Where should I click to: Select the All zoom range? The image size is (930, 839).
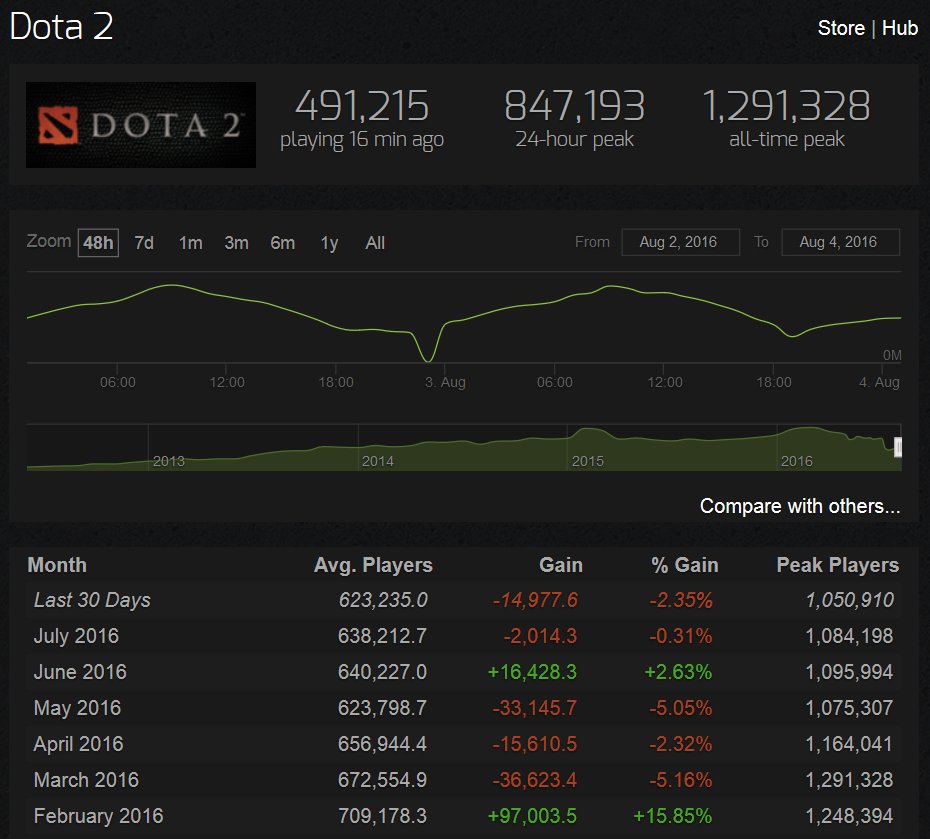click(x=375, y=243)
